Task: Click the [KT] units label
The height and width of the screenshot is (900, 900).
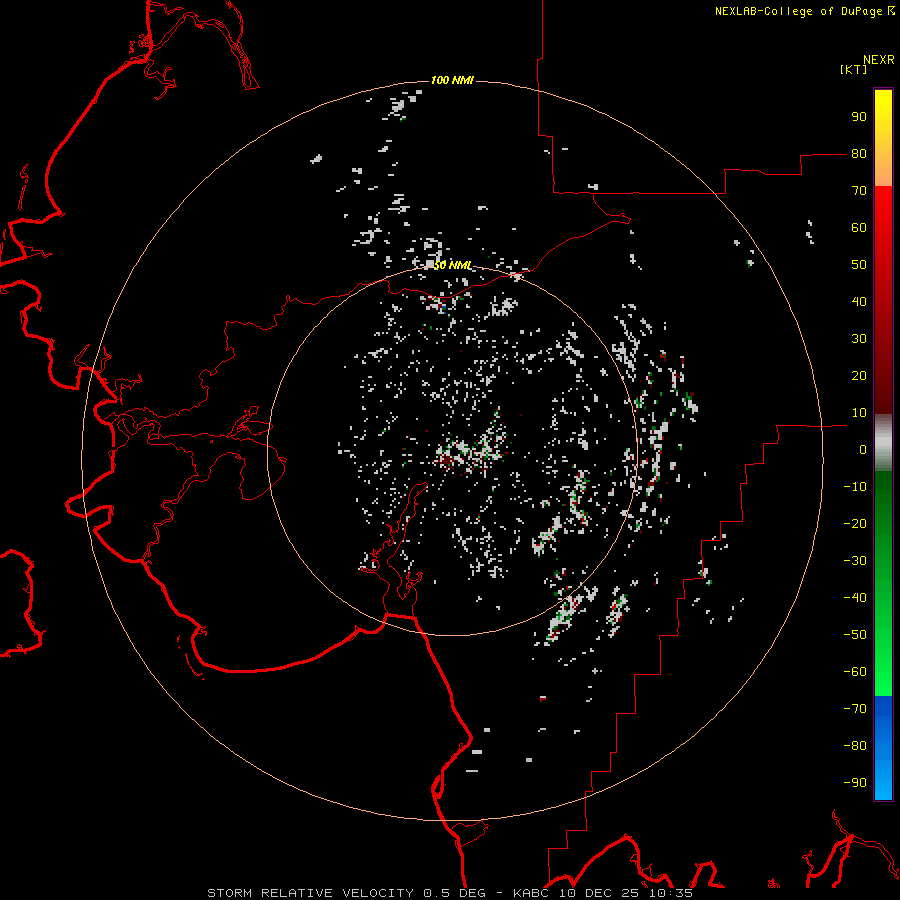Action: (854, 69)
